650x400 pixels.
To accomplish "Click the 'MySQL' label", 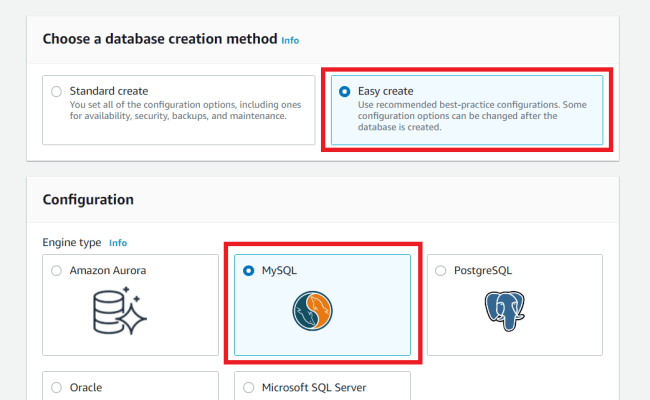I will coord(279,271).
